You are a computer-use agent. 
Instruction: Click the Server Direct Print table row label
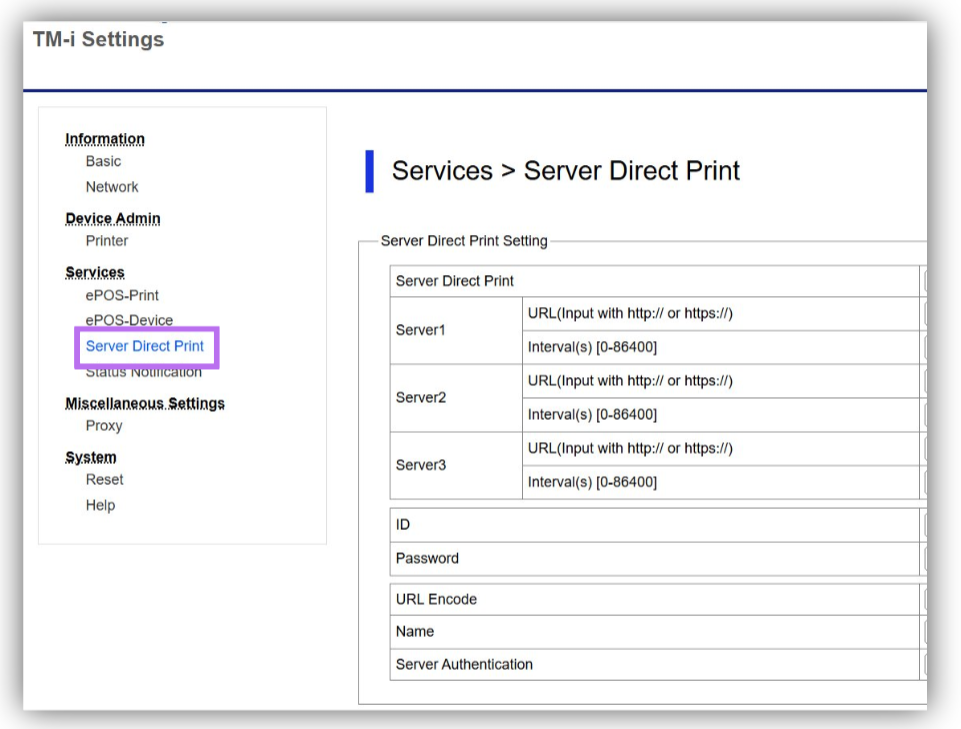coord(455,281)
